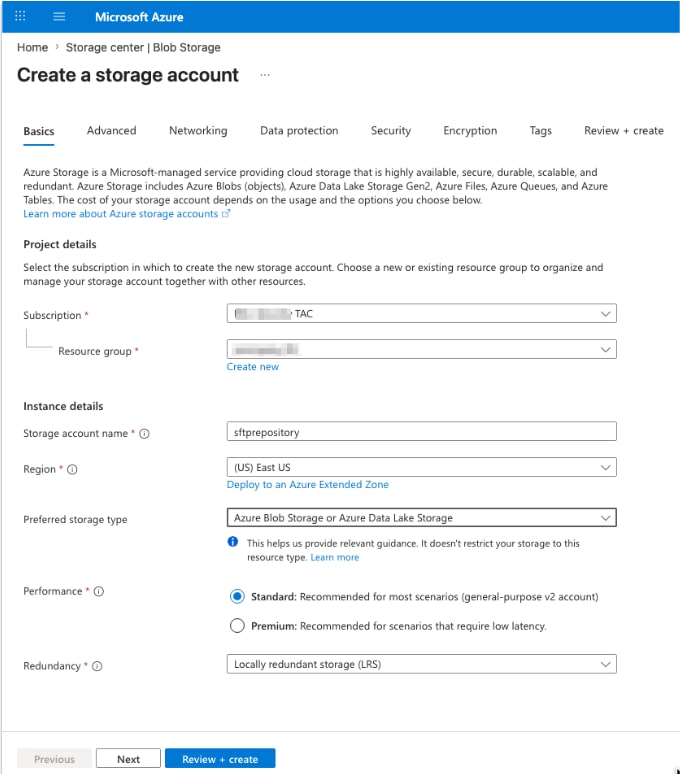Click the Create a storage account title

(128, 75)
